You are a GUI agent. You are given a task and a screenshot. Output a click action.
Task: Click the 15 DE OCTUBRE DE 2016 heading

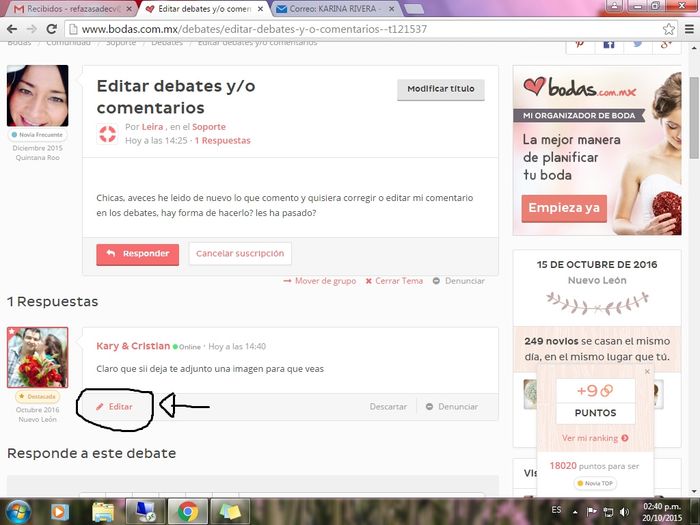(597, 264)
